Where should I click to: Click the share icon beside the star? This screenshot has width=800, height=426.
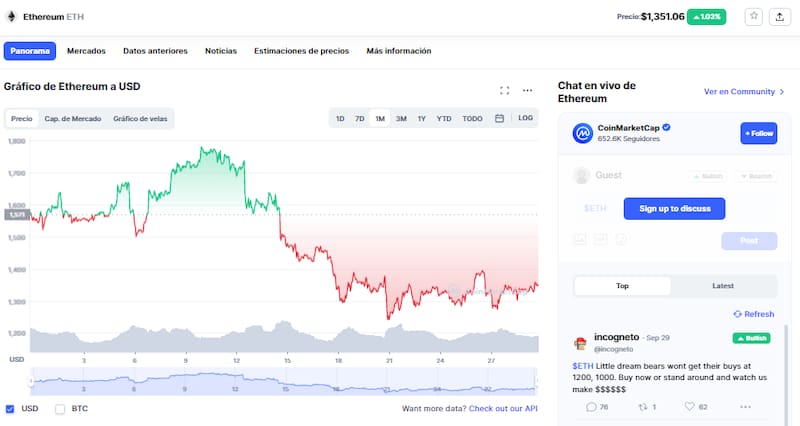pyautogui.click(x=779, y=17)
